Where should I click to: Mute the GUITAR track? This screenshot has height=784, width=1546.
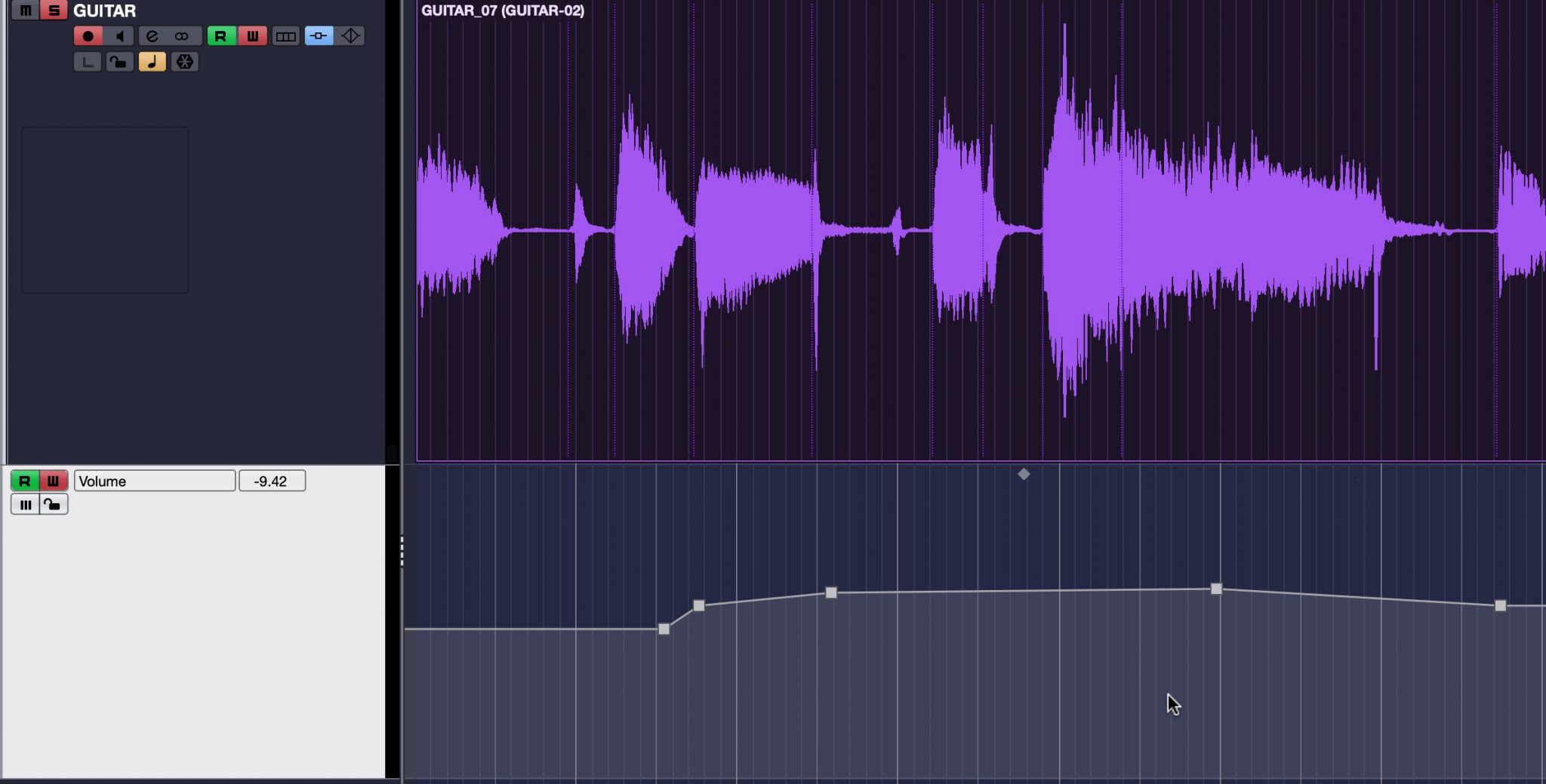(x=25, y=11)
